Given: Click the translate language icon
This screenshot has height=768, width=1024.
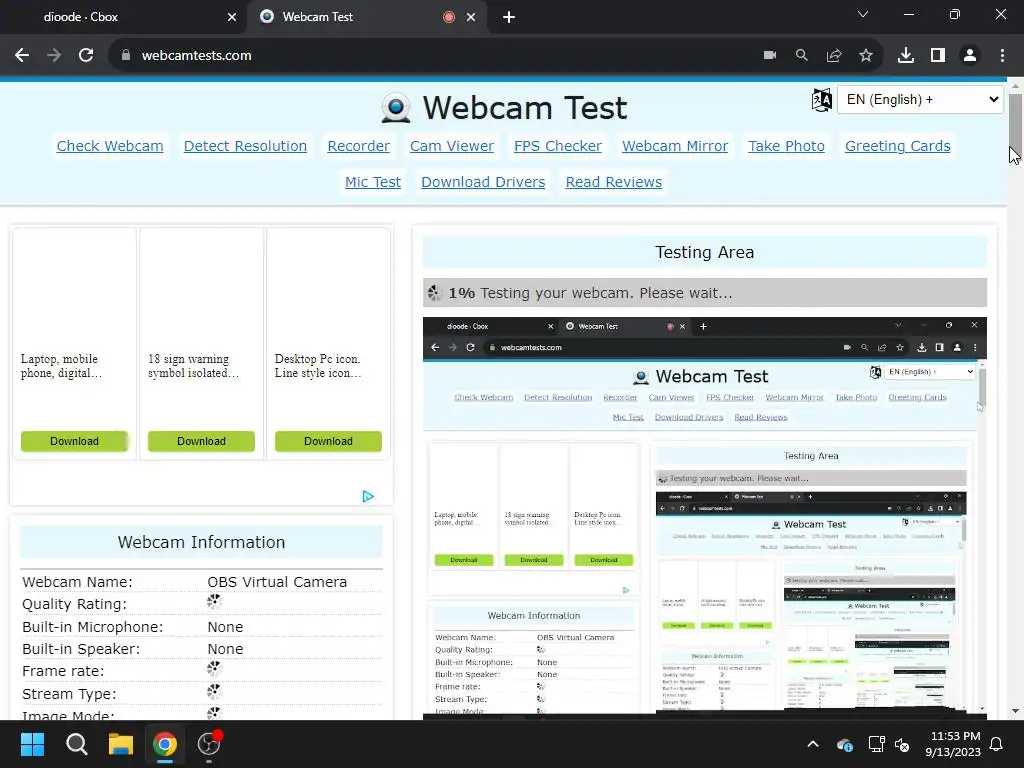Looking at the screenshot, I should click(x=822, y=100).
